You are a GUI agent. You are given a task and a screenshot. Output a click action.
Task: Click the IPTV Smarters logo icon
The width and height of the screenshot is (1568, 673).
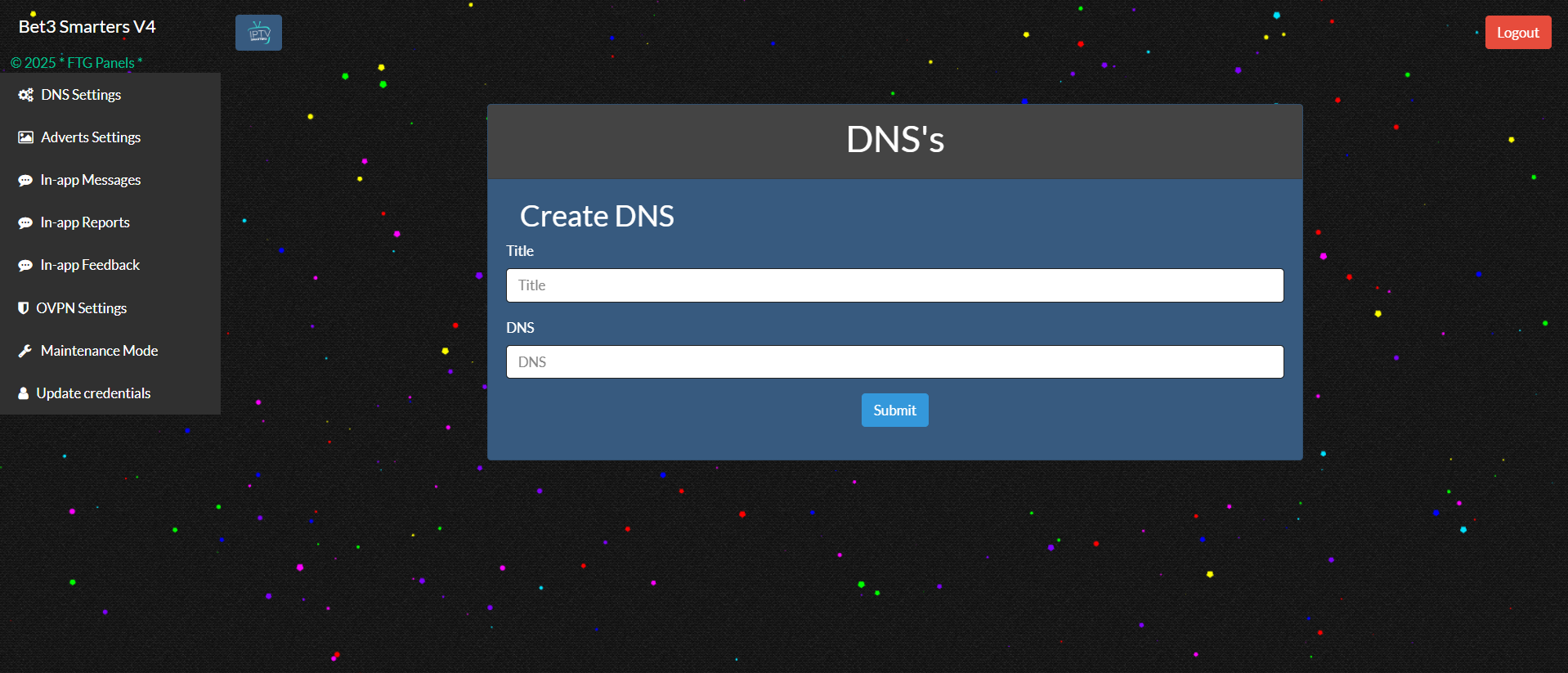tap(258, 33)
